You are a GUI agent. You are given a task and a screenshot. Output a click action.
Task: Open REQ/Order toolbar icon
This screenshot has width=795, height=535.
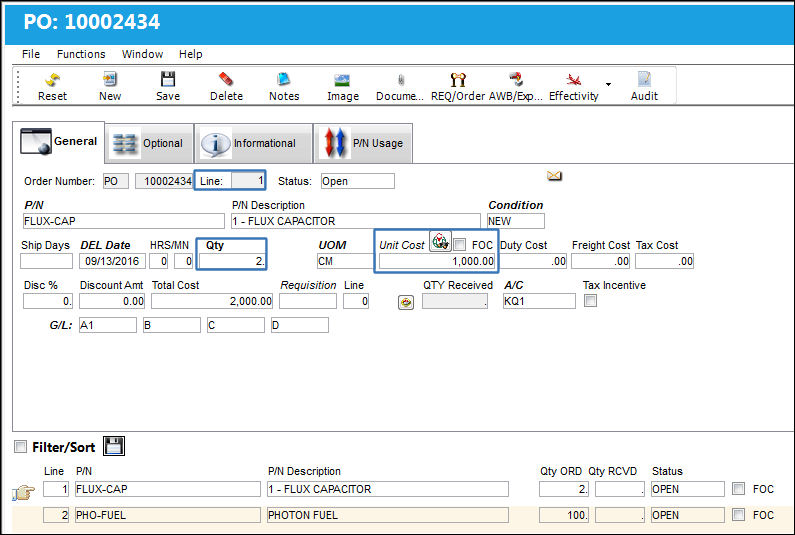(x=458, y=80)
